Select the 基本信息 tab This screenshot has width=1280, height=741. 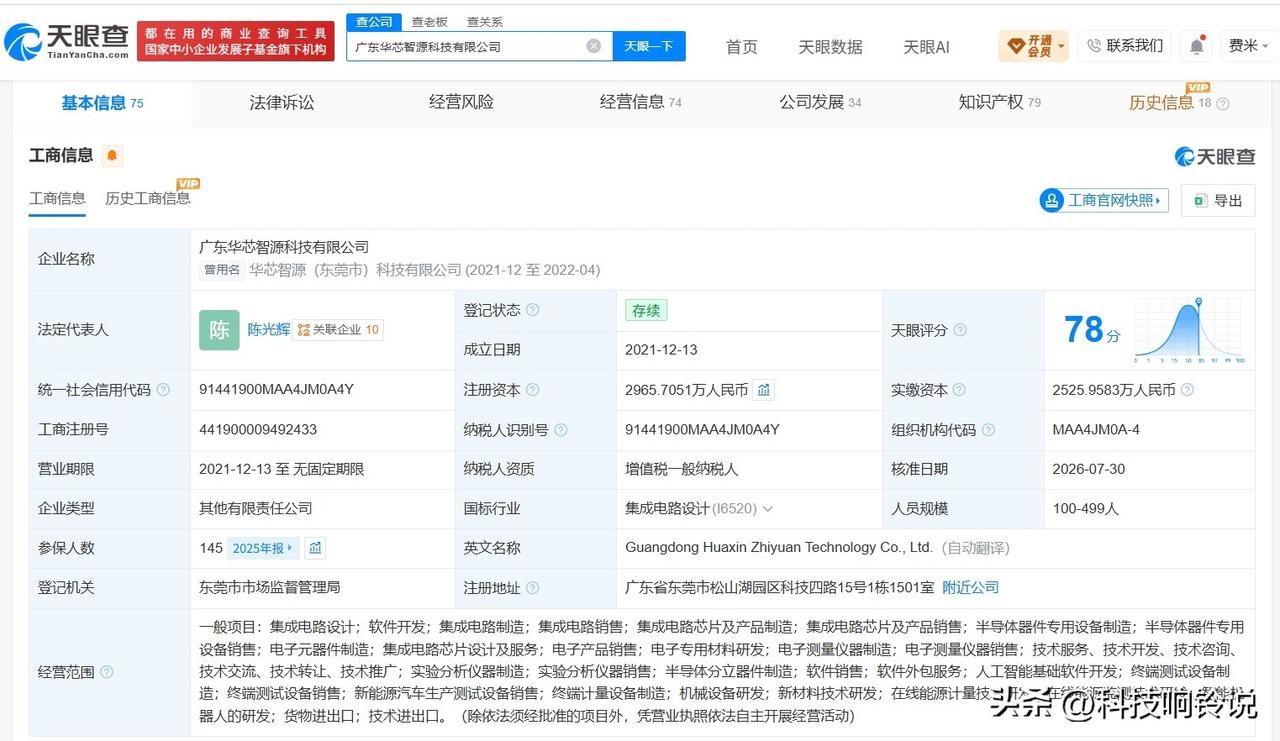point(102,102)
